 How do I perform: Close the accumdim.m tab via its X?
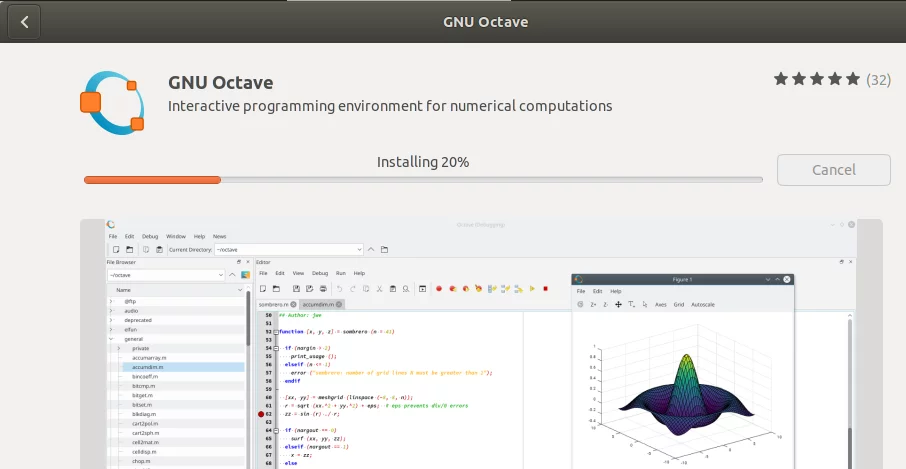(339, 304)
